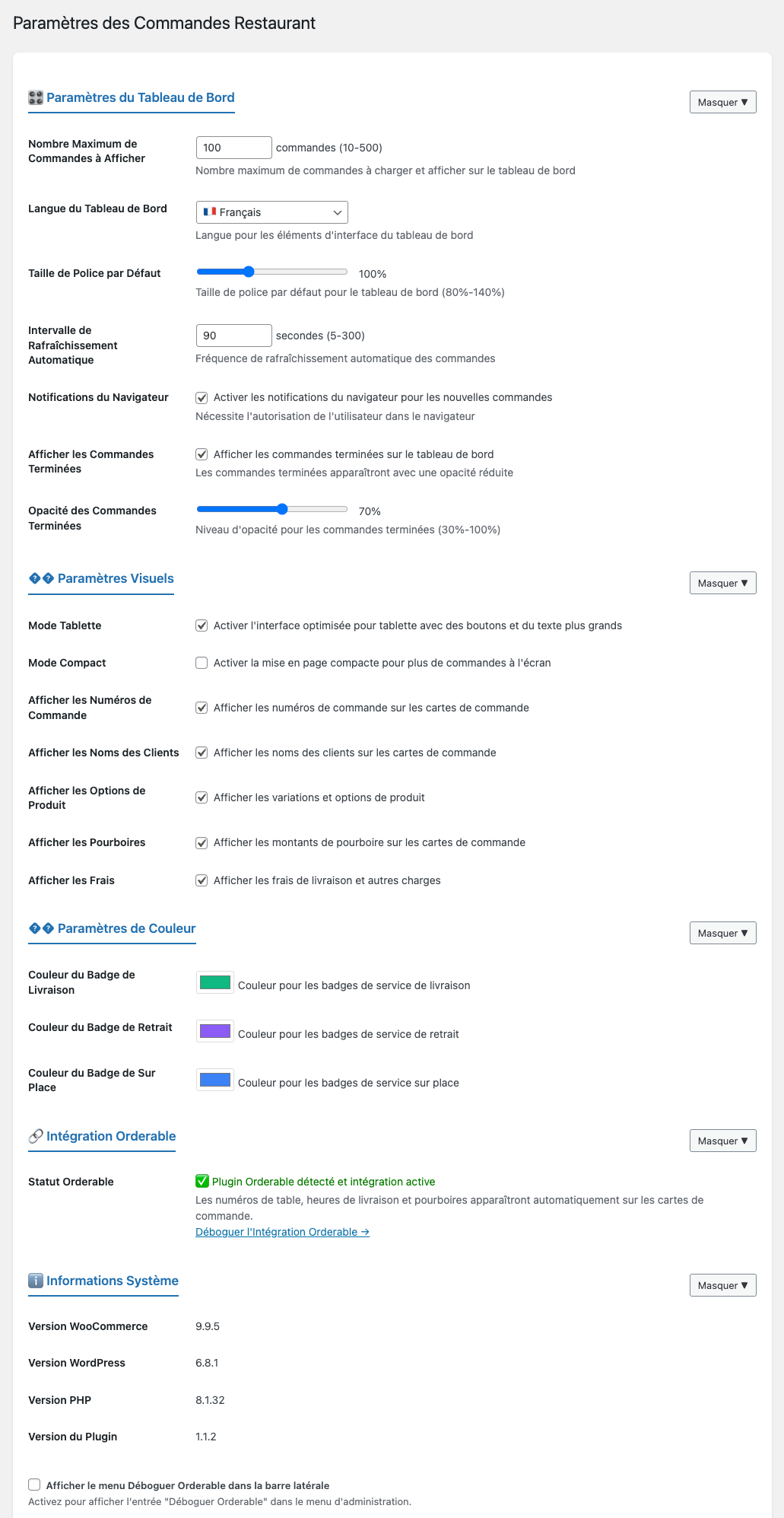Disable the Mode Tablette checkbox
Screen dimensions: 784x1518
[x=202, y=625]
